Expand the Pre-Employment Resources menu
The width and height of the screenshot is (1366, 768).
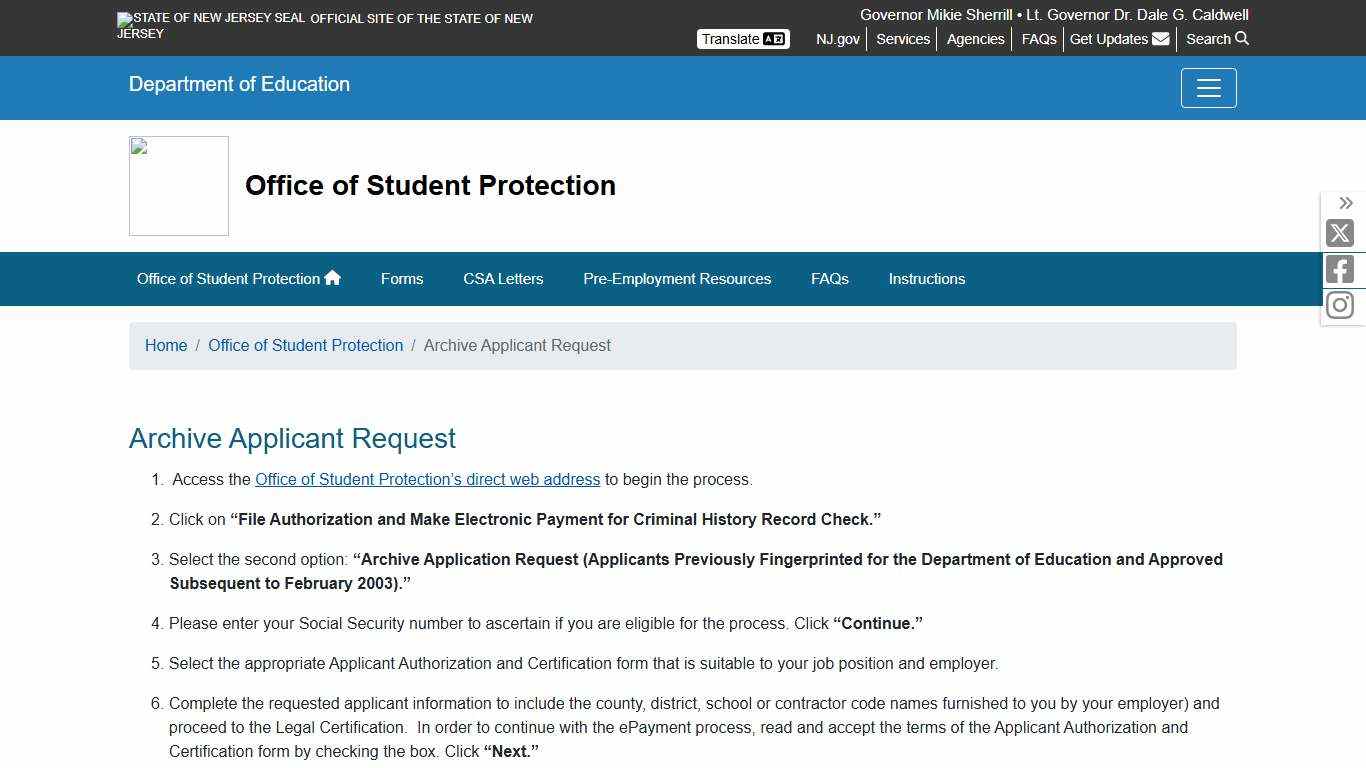tap(677, 279)
